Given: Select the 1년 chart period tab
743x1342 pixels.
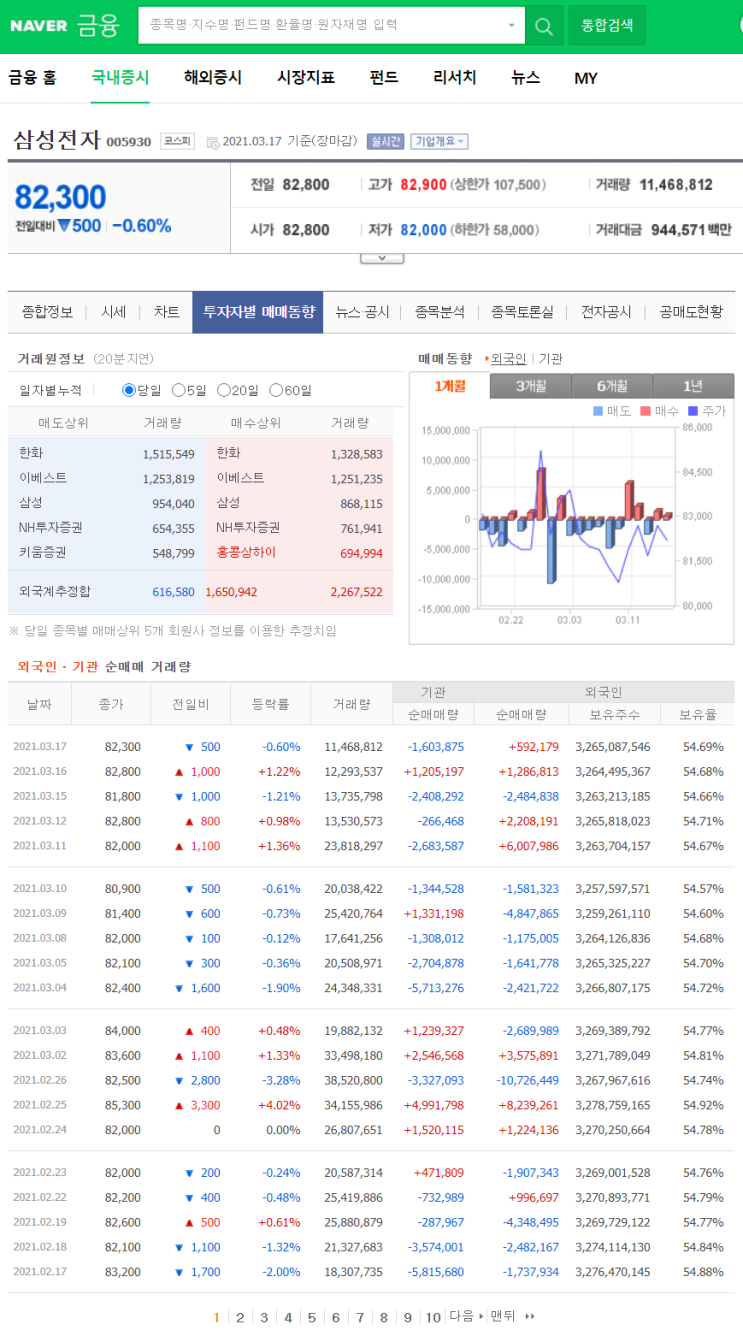Looking at the screenshot, I should (x=693, y=386).
